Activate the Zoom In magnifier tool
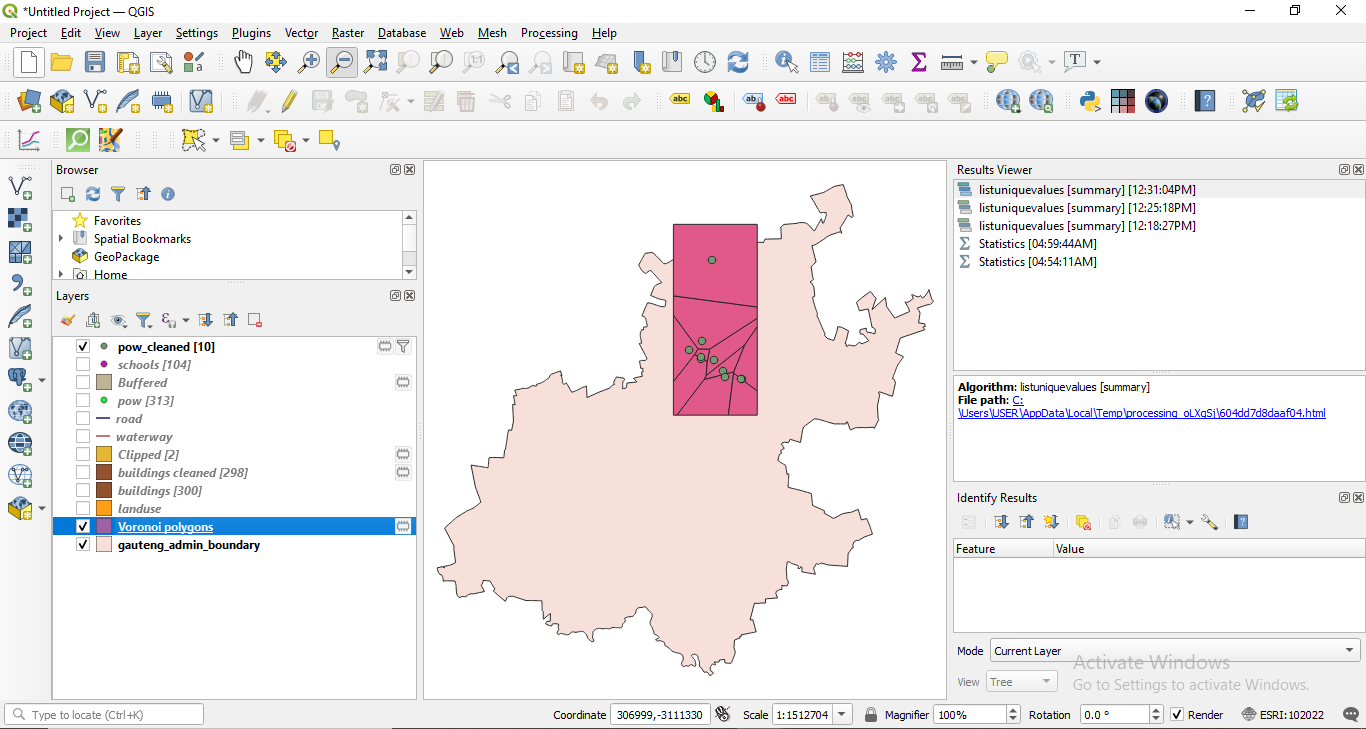The width and height of the screenshot is (1366, 729). (309, 62)
